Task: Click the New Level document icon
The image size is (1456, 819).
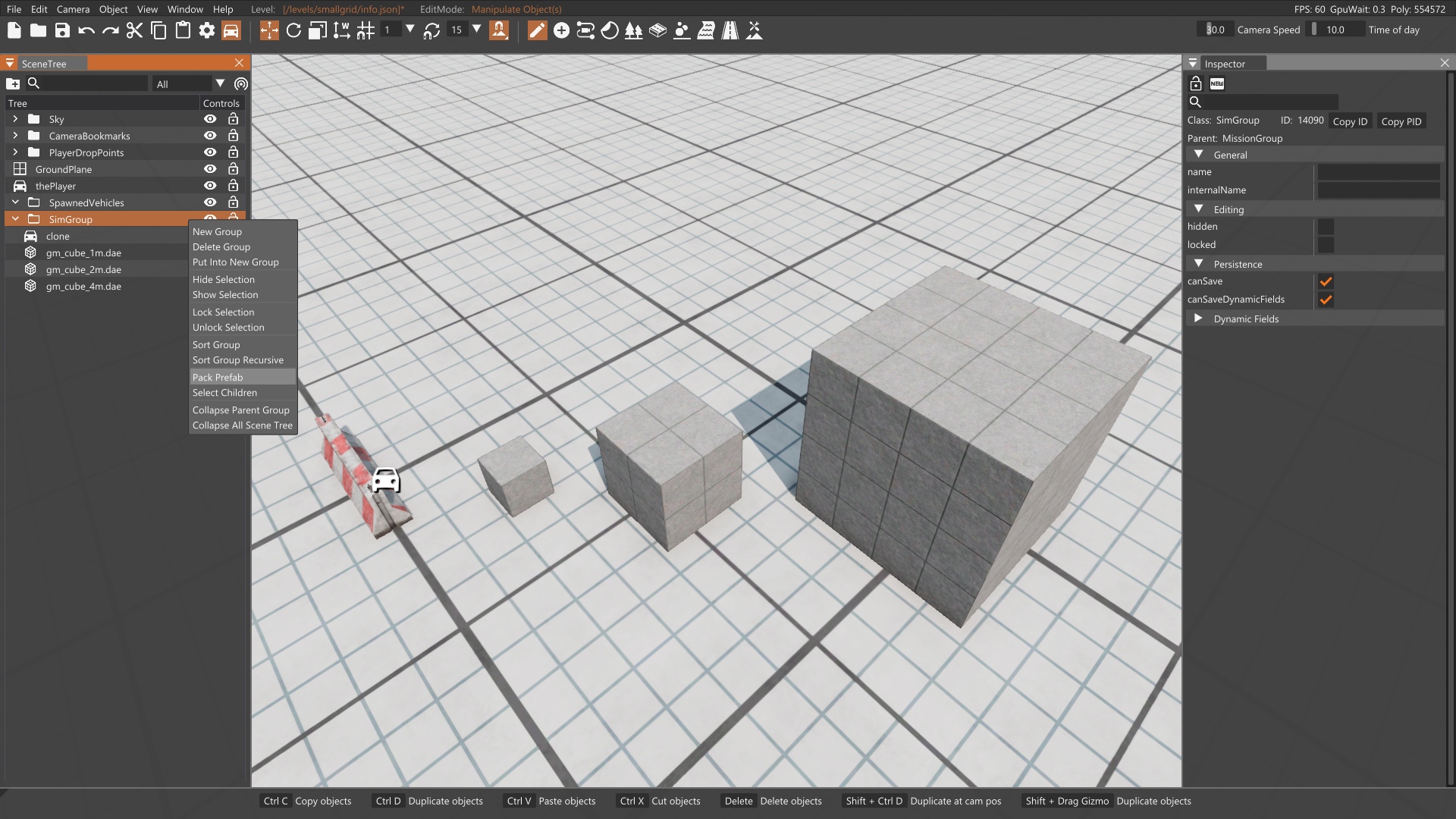Action: point(14,30)
